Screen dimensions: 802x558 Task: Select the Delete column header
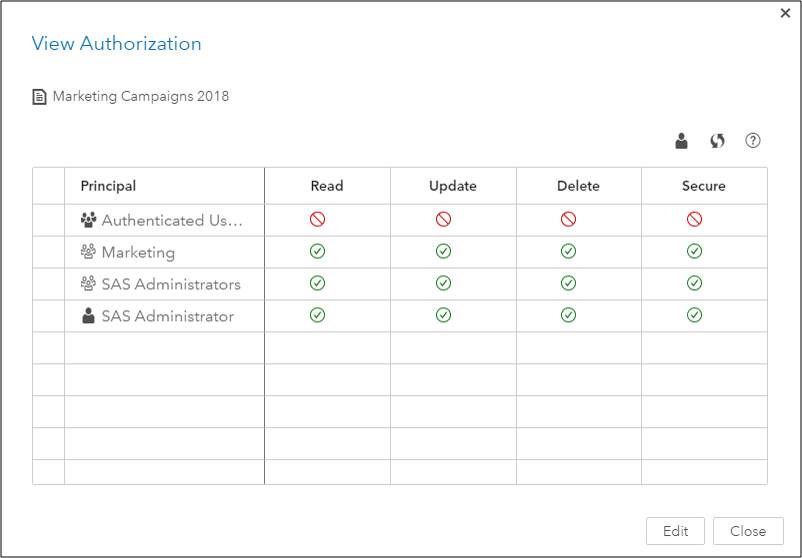[578, 186]
